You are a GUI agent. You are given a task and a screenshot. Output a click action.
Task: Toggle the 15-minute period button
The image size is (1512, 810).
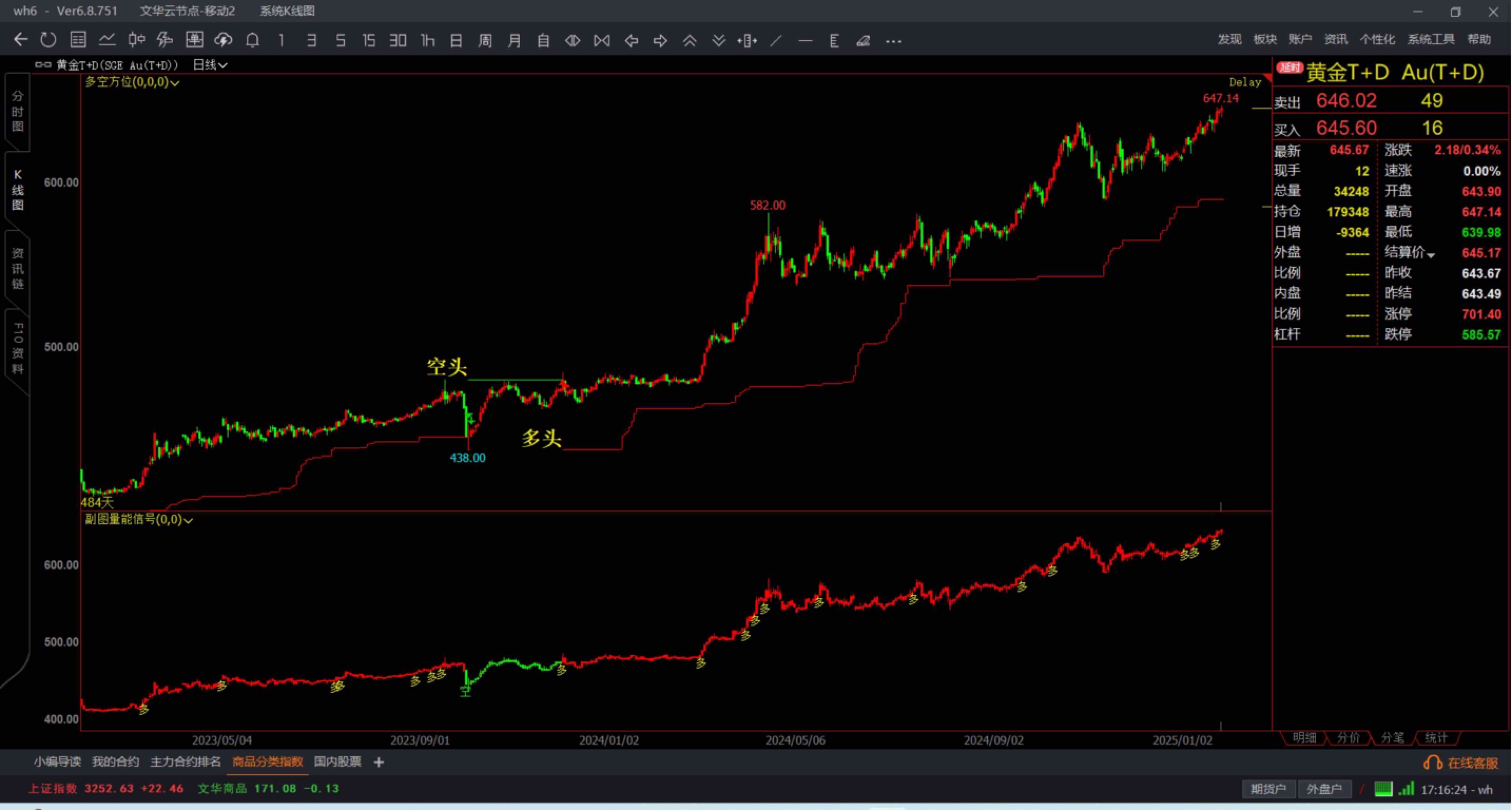point(369,40)
